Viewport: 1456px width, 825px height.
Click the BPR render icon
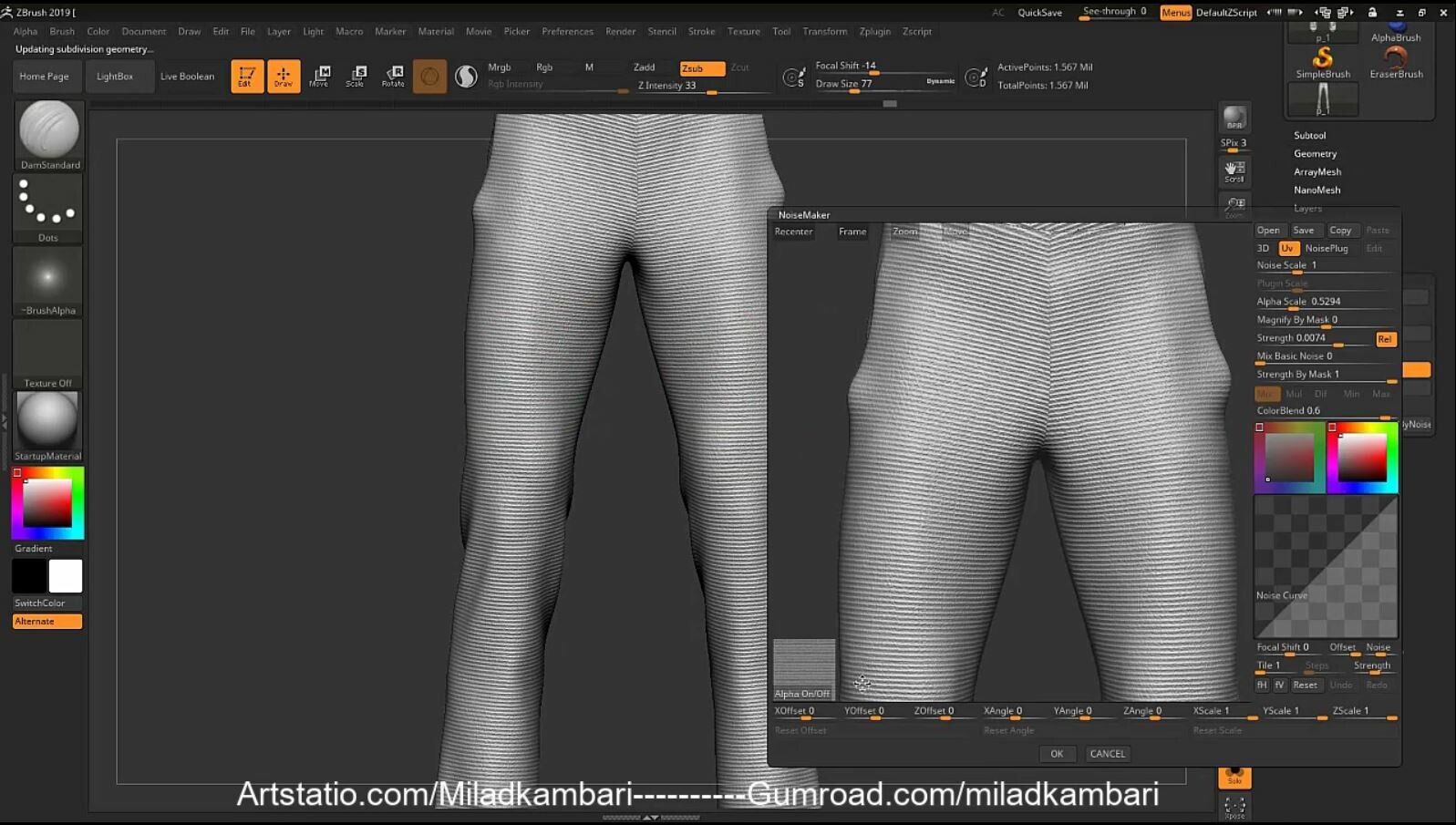click(1234, 119)
